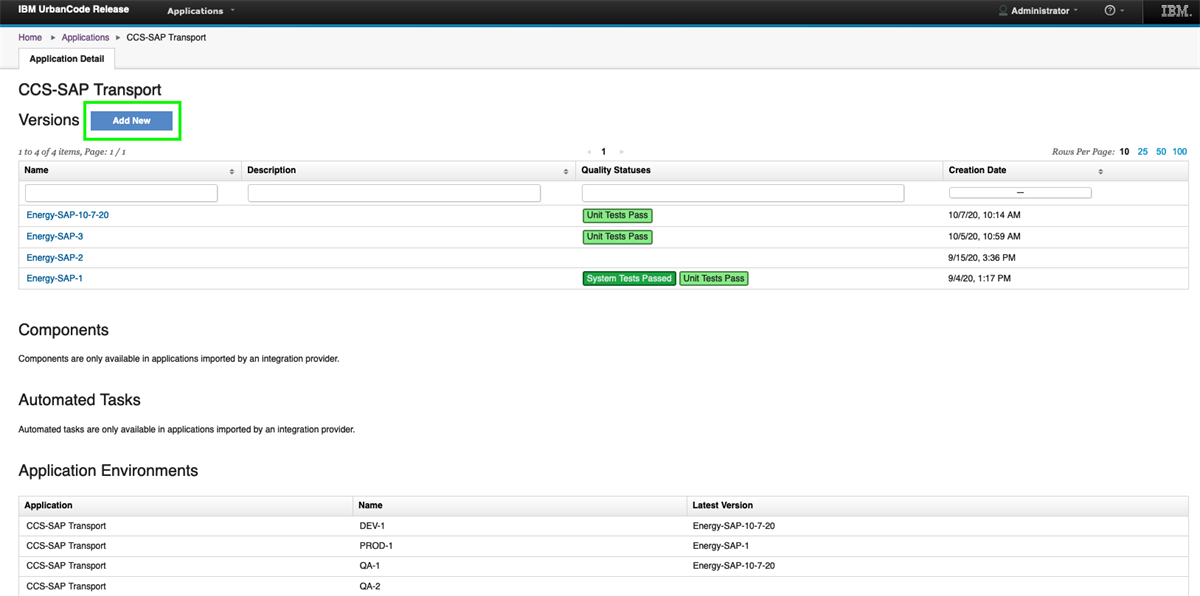Click the next page arrow in pagination
This screenshot has width=1200, height=596.
621,152
